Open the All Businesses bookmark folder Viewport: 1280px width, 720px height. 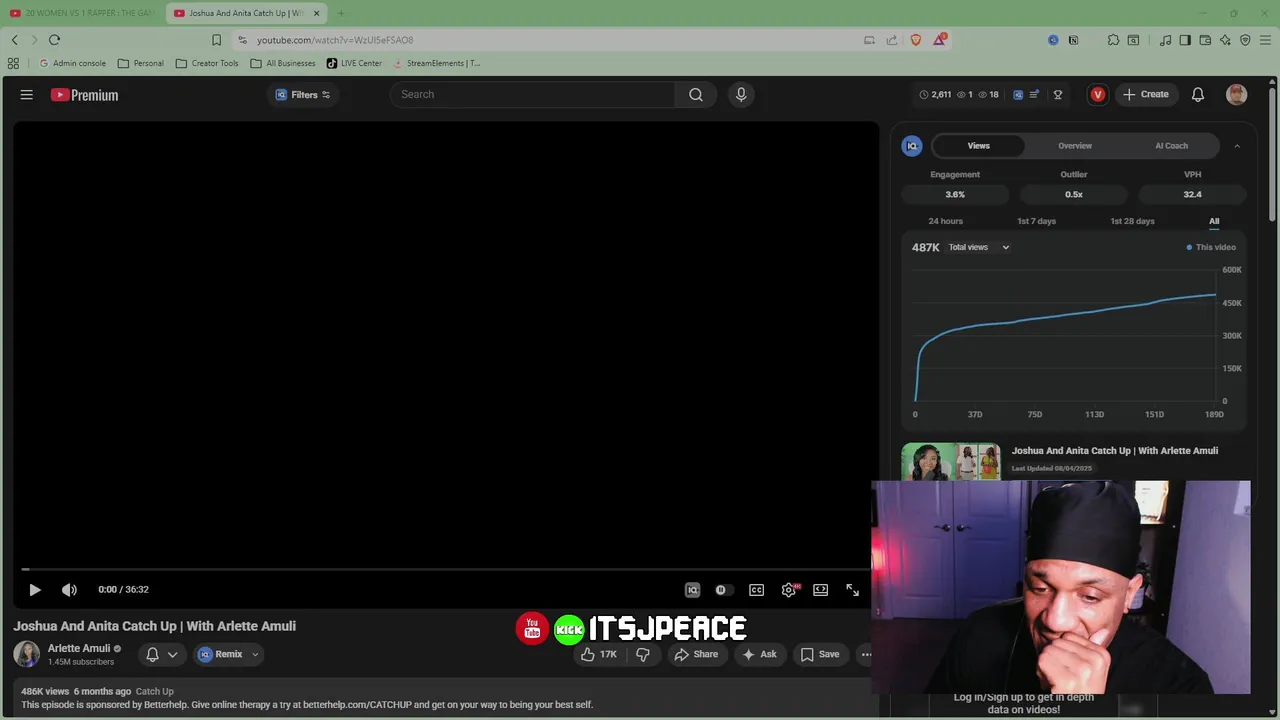pyautogui.click(x=283, y=63)
